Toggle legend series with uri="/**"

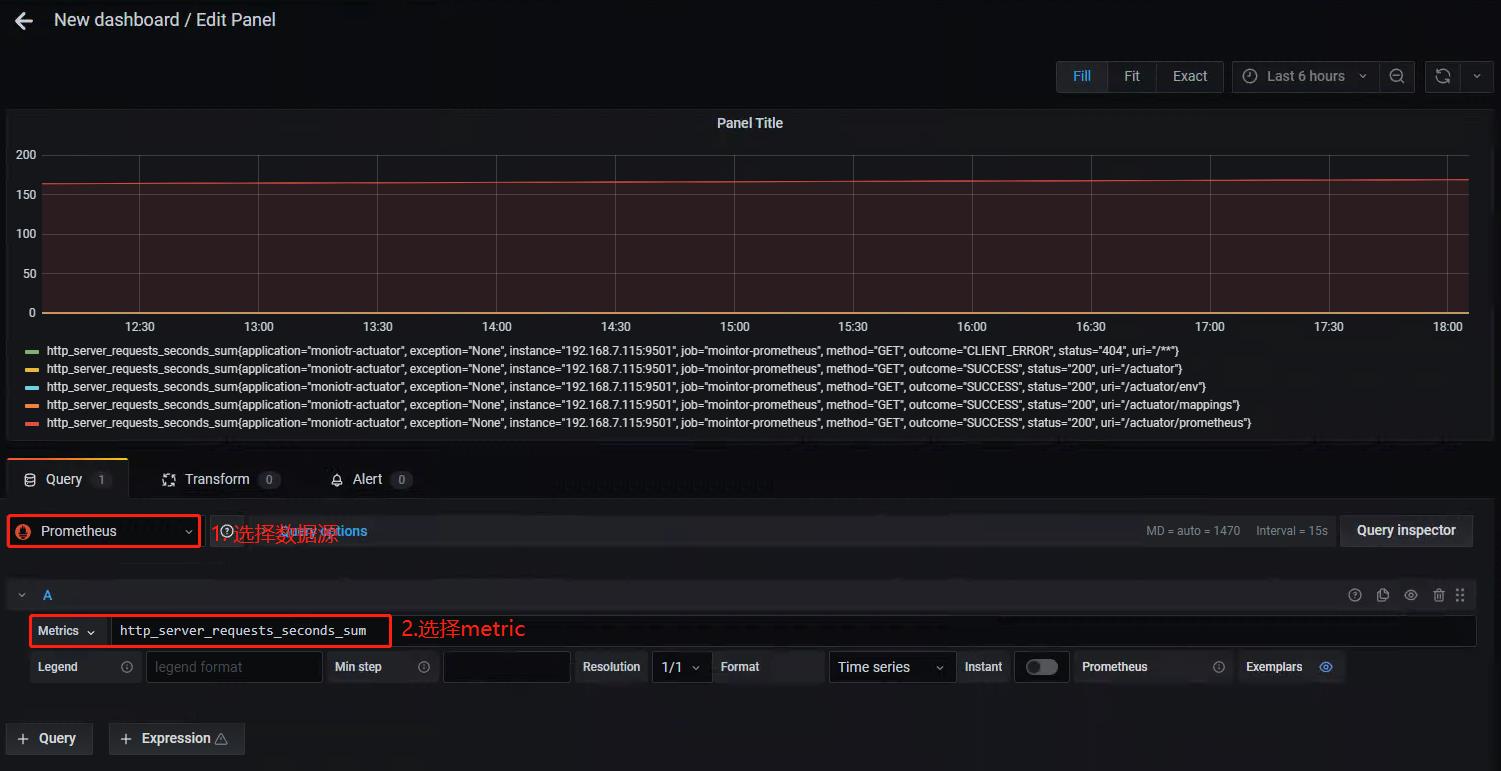[612, 351]
